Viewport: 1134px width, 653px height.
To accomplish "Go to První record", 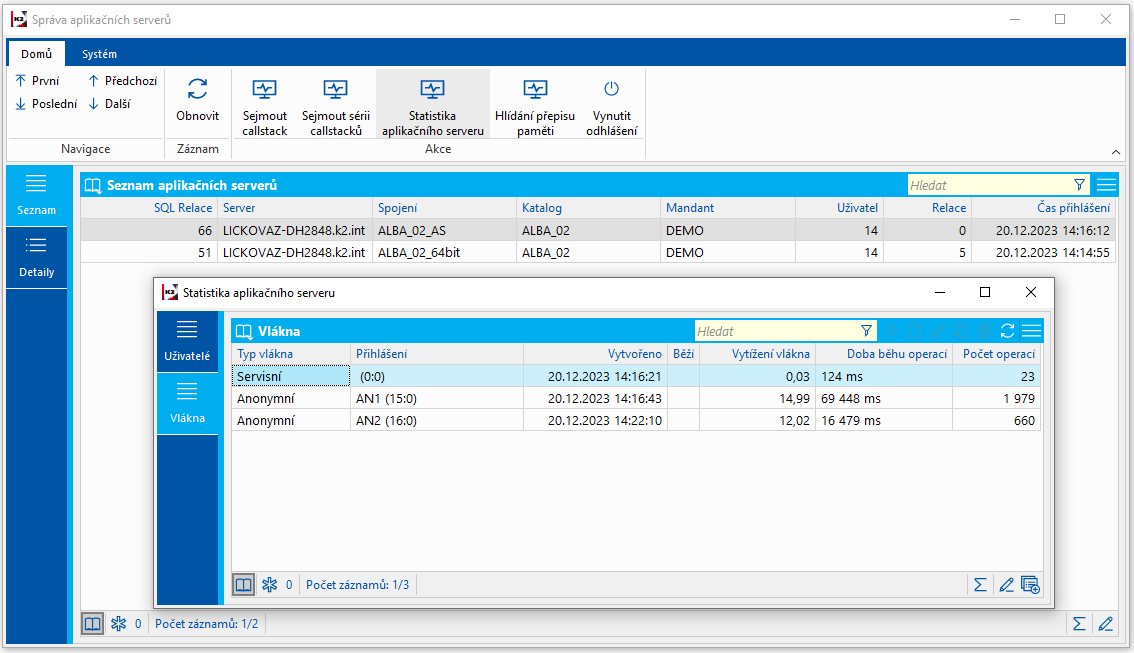I will 38,80.
